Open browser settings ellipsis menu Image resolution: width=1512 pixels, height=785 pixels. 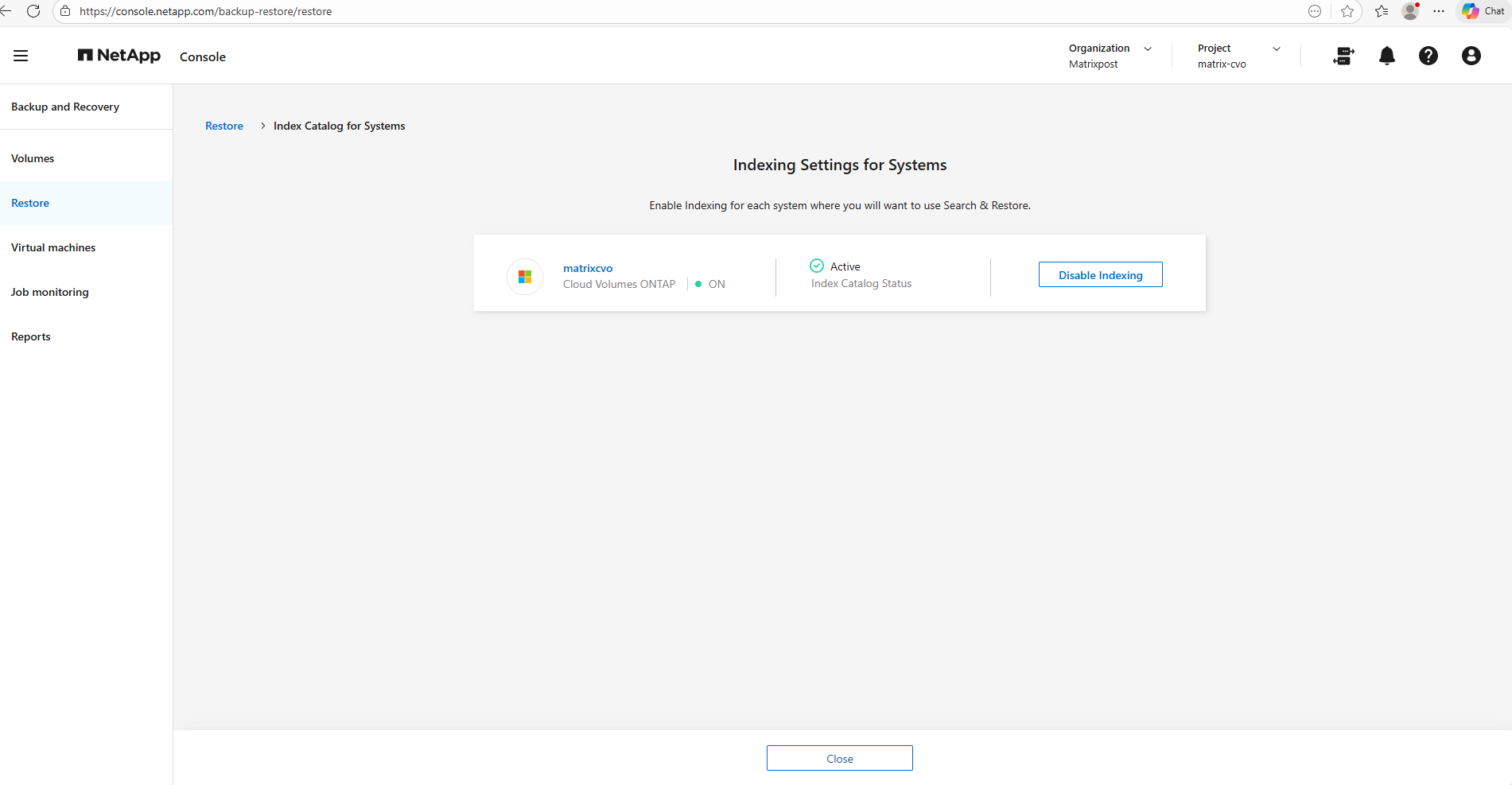1438,11
